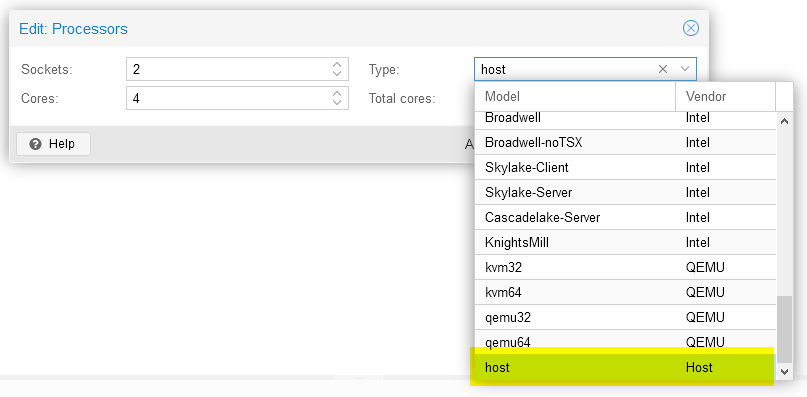Click into the Type combo box text field
807x397 pixels.
(566, 69)
